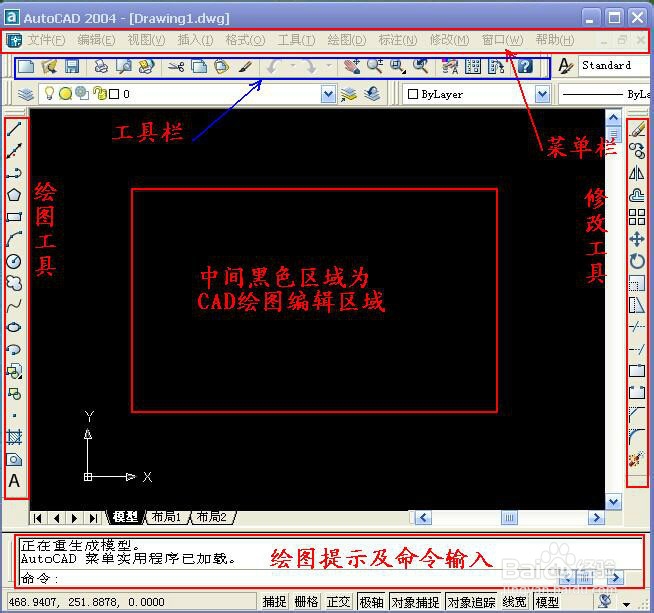Click the Mirror modify tool
The image size is (654, 613).
coord(637,173)
